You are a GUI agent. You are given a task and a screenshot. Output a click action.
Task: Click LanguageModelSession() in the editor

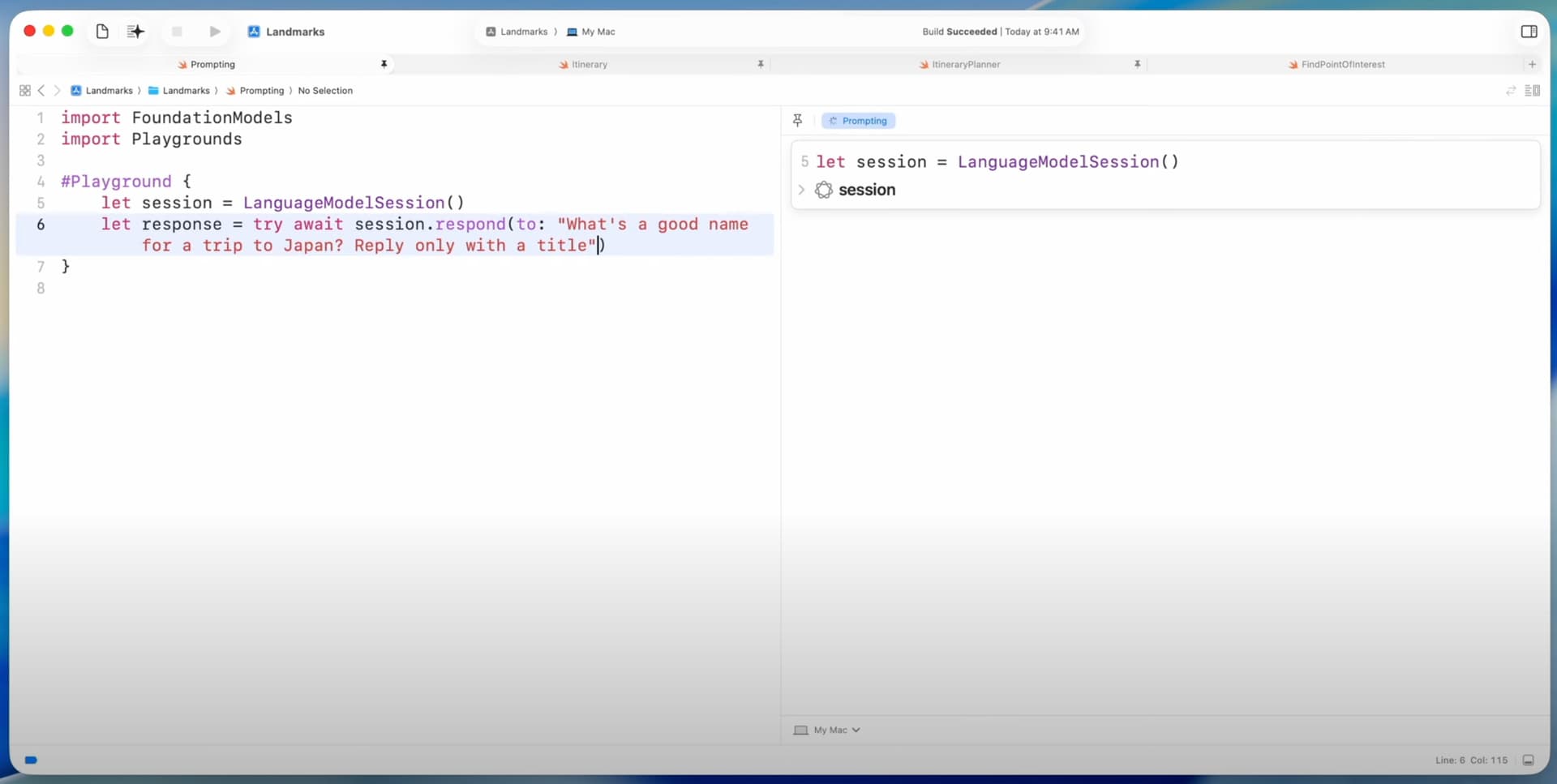[354, 203]
